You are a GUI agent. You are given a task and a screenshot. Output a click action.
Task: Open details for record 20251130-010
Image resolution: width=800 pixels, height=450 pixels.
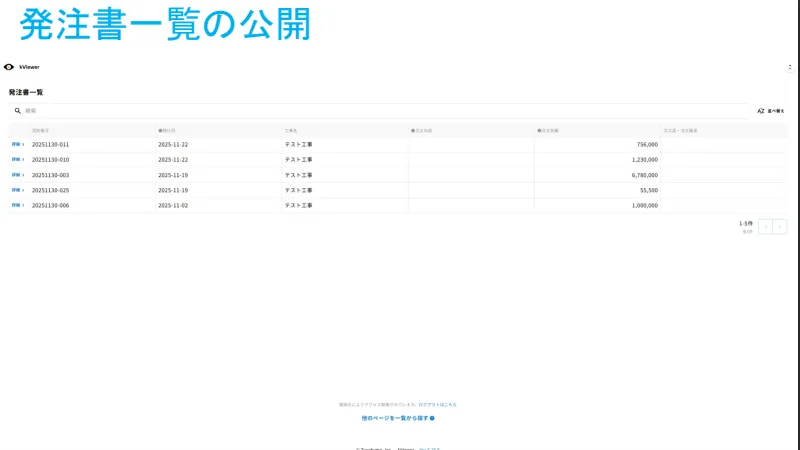pos(17,159)
